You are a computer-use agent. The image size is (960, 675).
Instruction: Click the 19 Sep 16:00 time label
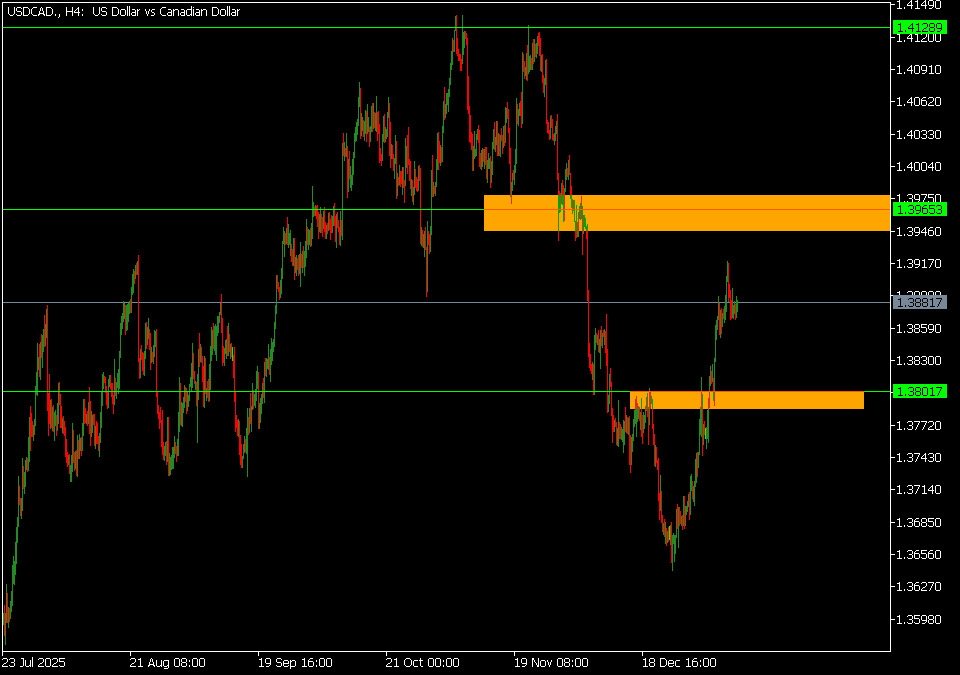[x=295, y=662]
